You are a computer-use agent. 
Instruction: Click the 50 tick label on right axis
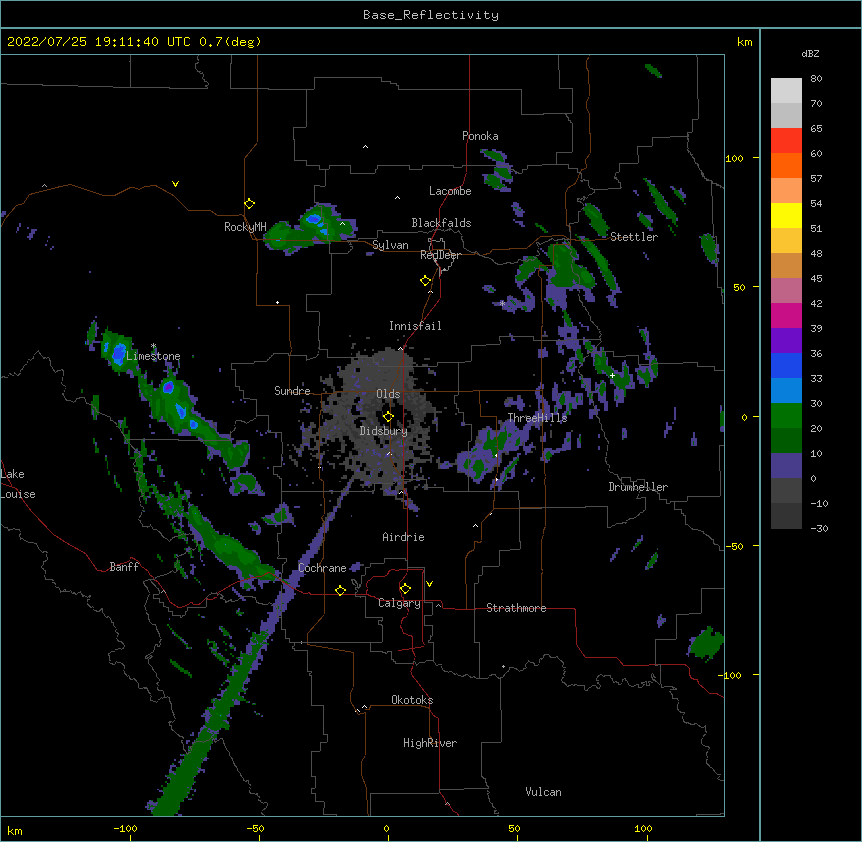[739, 287]
